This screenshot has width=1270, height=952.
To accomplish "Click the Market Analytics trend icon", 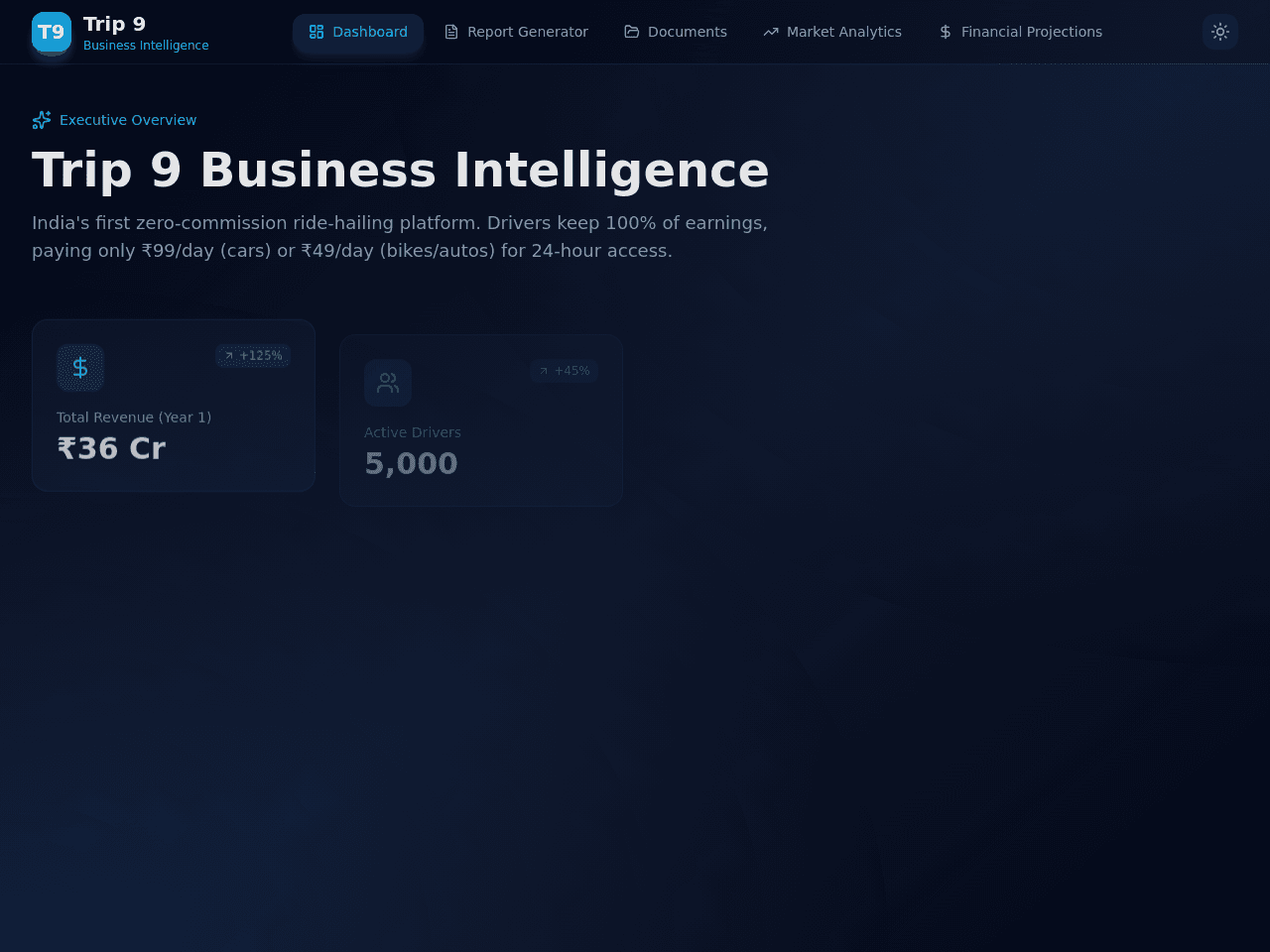I will point(771,32).
